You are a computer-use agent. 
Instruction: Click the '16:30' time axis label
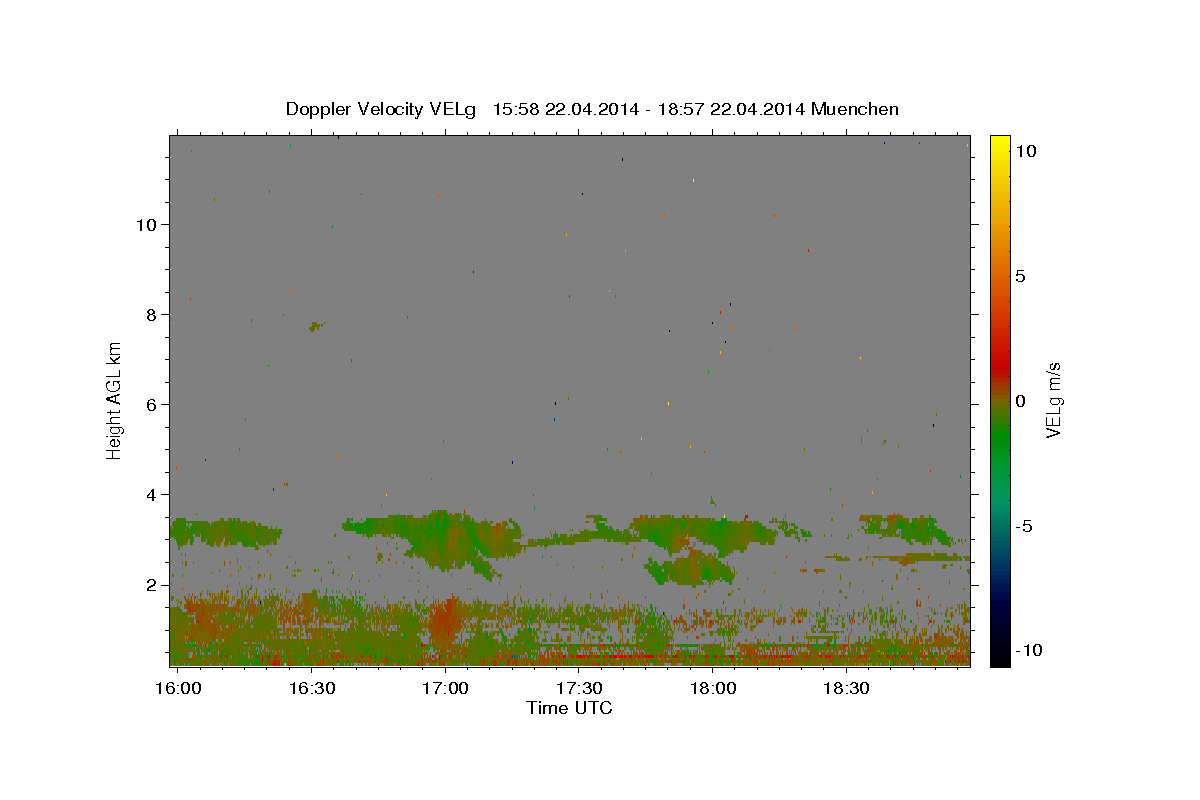[311, 689]
